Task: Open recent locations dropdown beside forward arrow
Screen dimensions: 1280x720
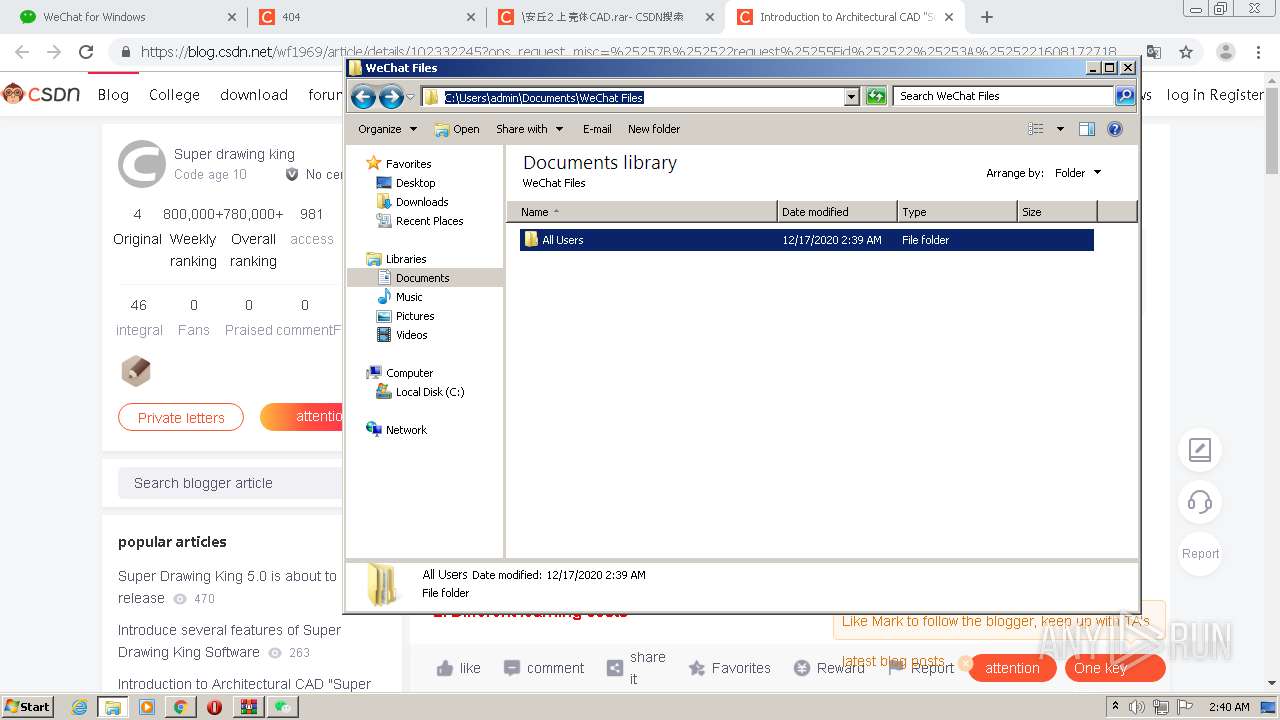Action: click(410, 97)
